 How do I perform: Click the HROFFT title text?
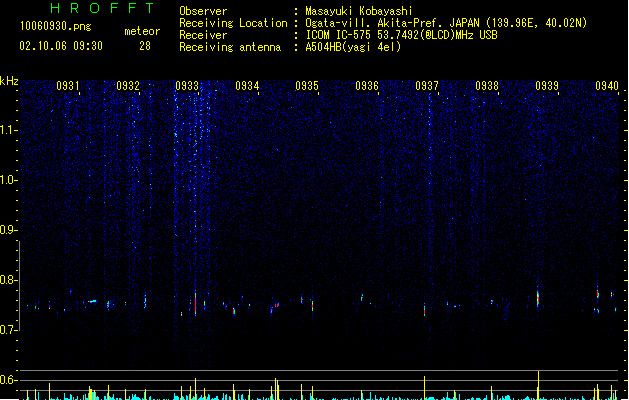pos(102,8)
